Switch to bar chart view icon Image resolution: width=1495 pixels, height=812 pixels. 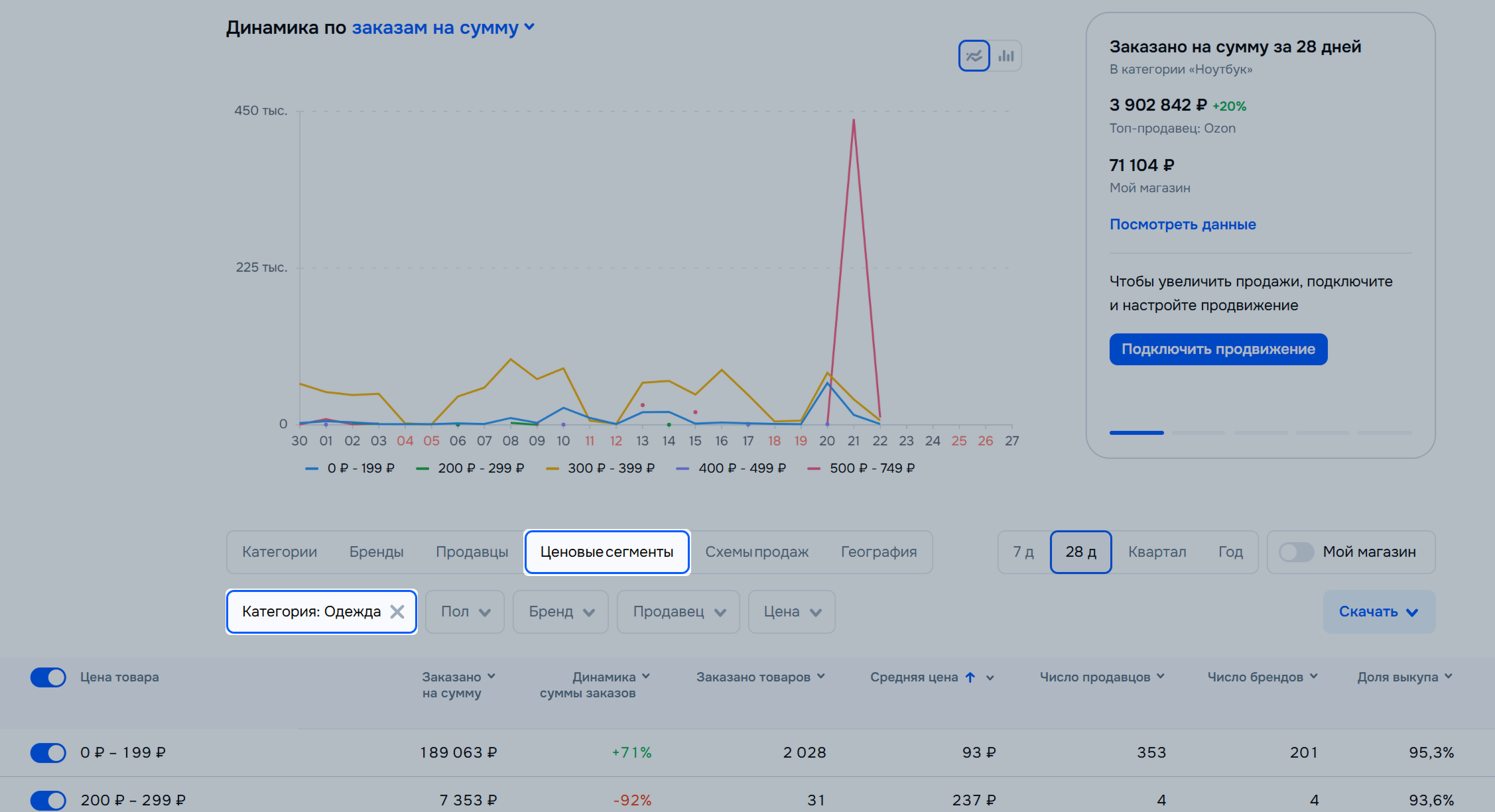tap(1006, 56)
